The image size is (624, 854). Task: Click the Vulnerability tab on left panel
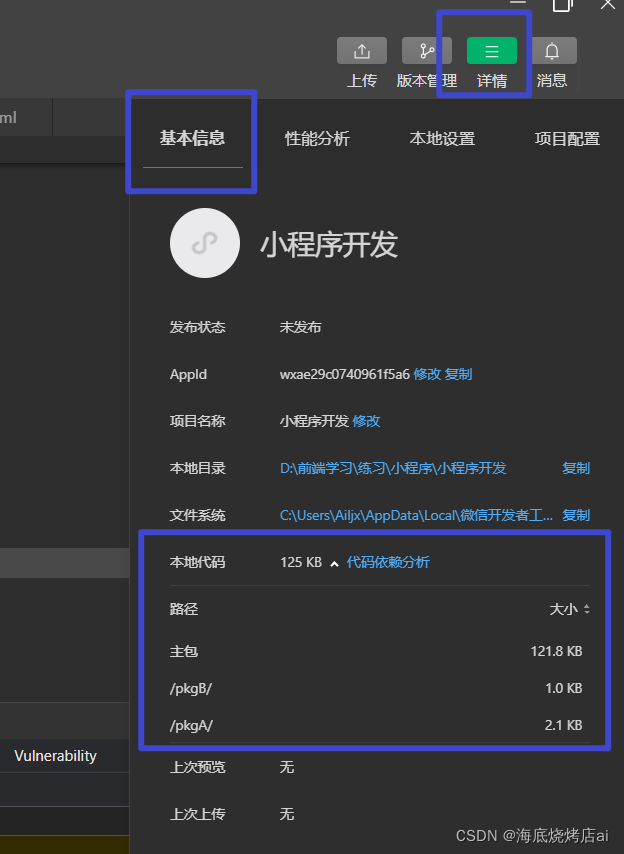[56, 756]
